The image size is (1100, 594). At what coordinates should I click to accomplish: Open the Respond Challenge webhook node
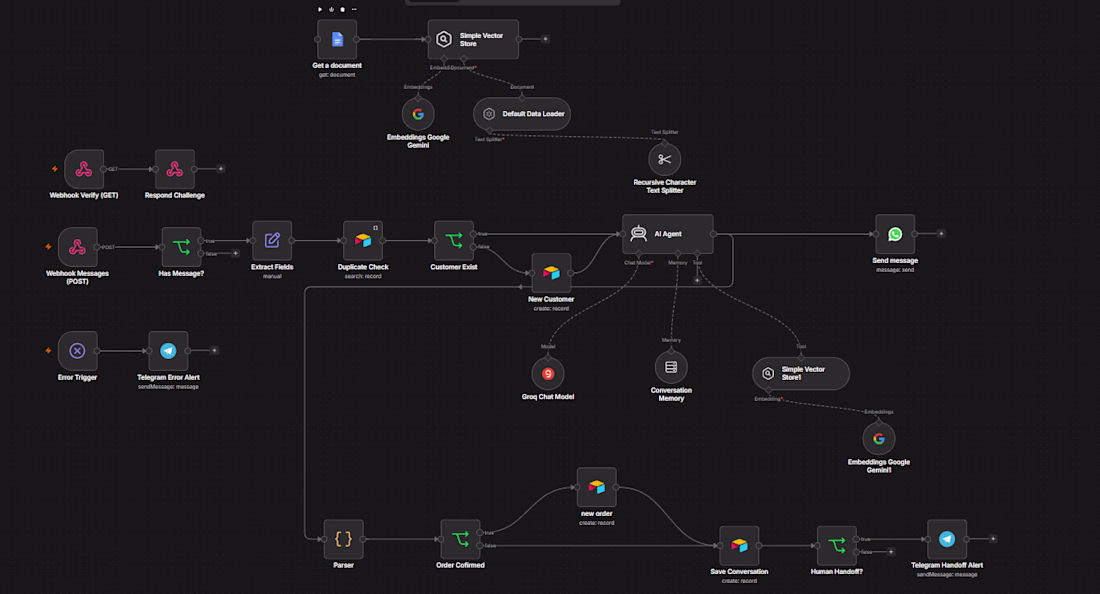tap(175, 169)
